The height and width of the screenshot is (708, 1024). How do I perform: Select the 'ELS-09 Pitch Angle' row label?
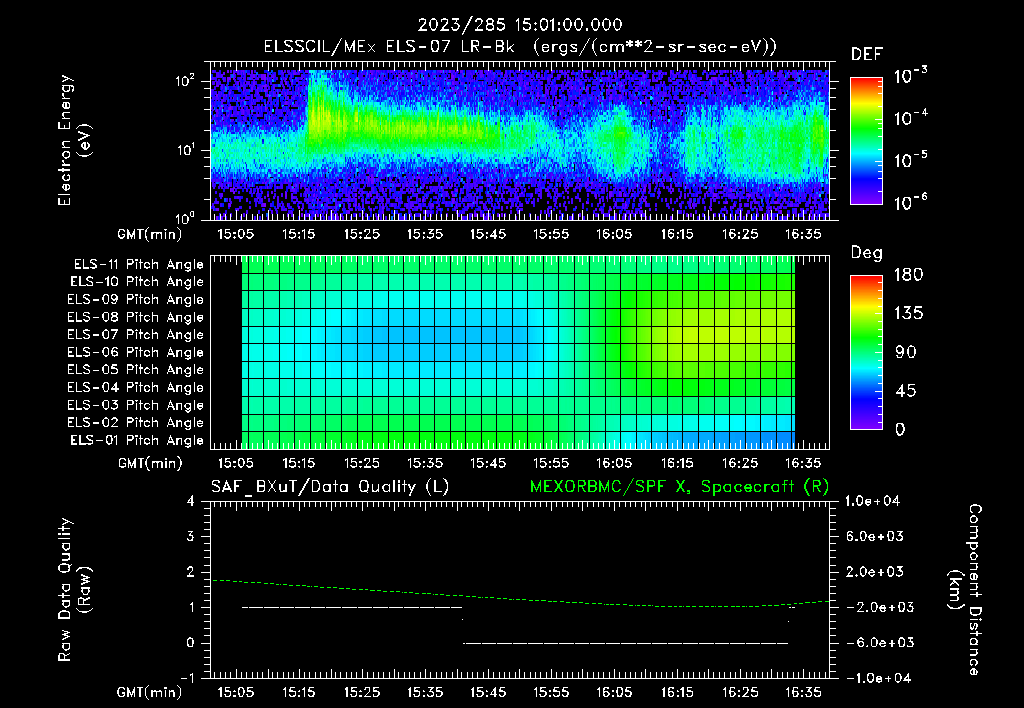coord(136,300)
